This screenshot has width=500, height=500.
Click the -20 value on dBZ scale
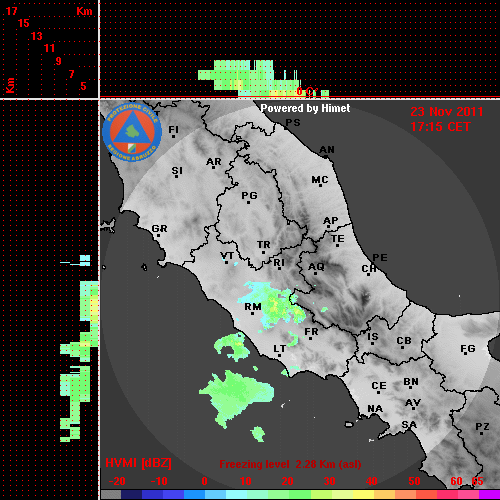[x=117, y=481]
